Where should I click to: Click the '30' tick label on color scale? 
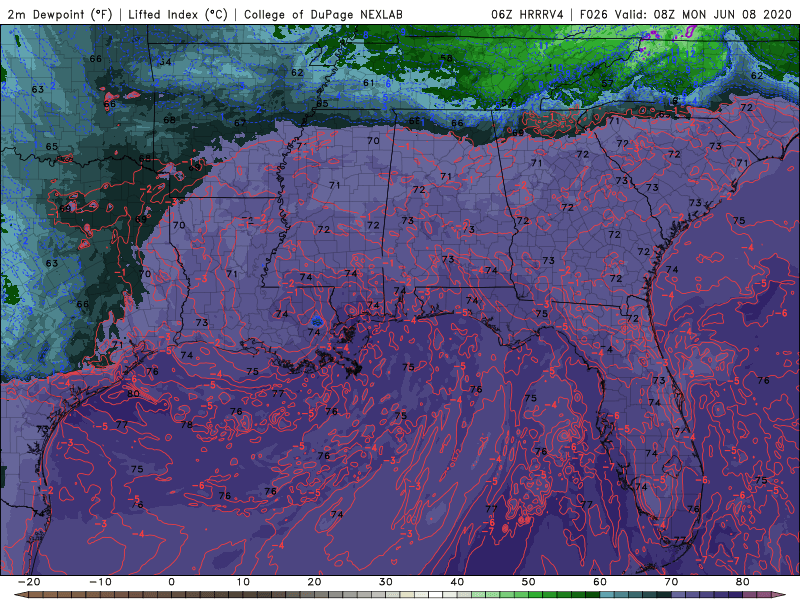click(386, 582)
